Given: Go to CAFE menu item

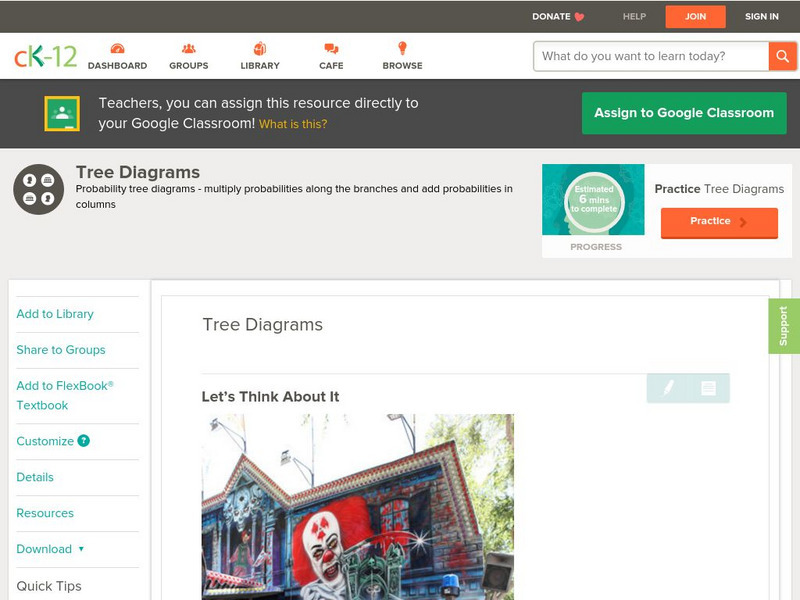Looking at the screenshot, I should coord(331,65).
